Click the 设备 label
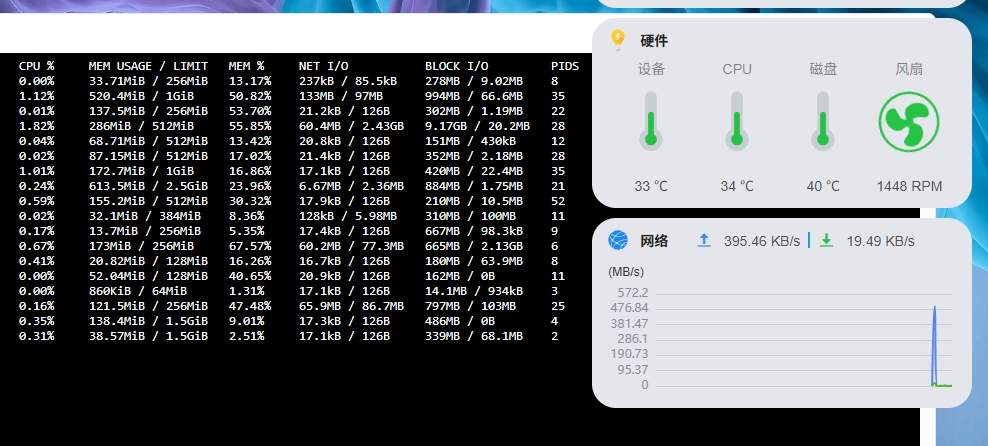 tap(651, 69)
